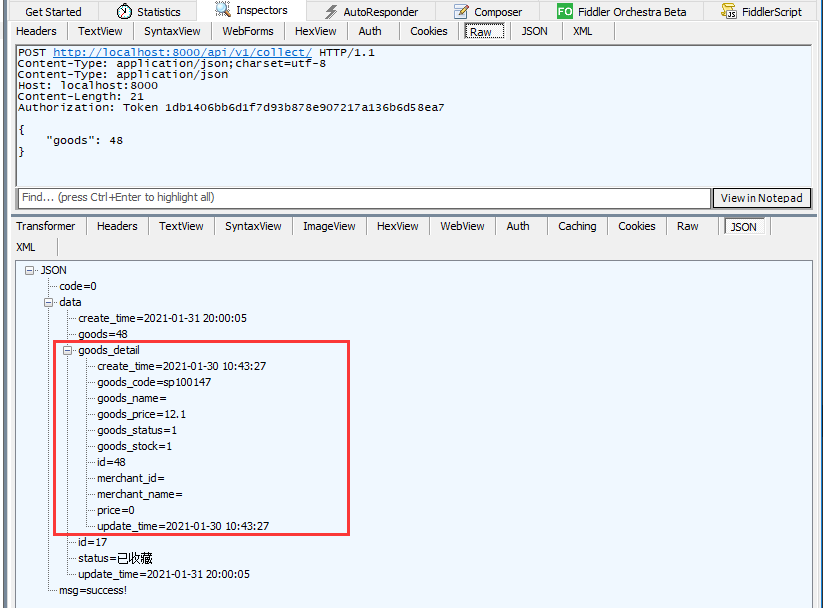823x608 pixels.
Task: Open response Cookies tab
Action: [637, 226]
